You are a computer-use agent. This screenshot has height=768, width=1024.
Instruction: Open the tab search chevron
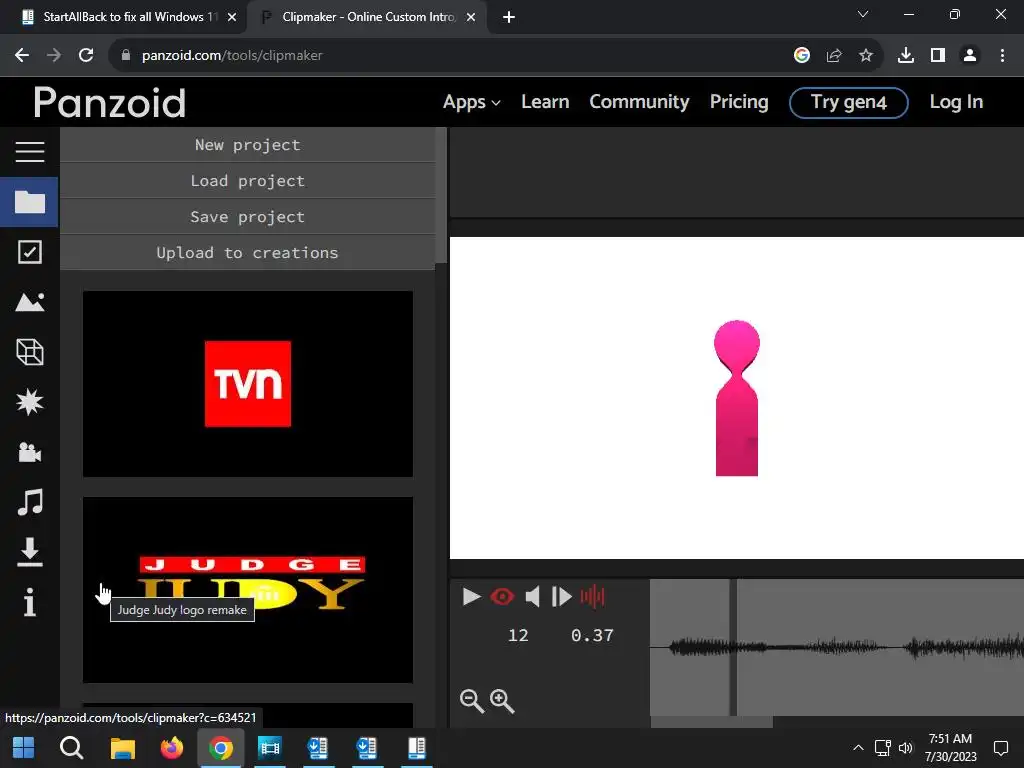(863, 14)
